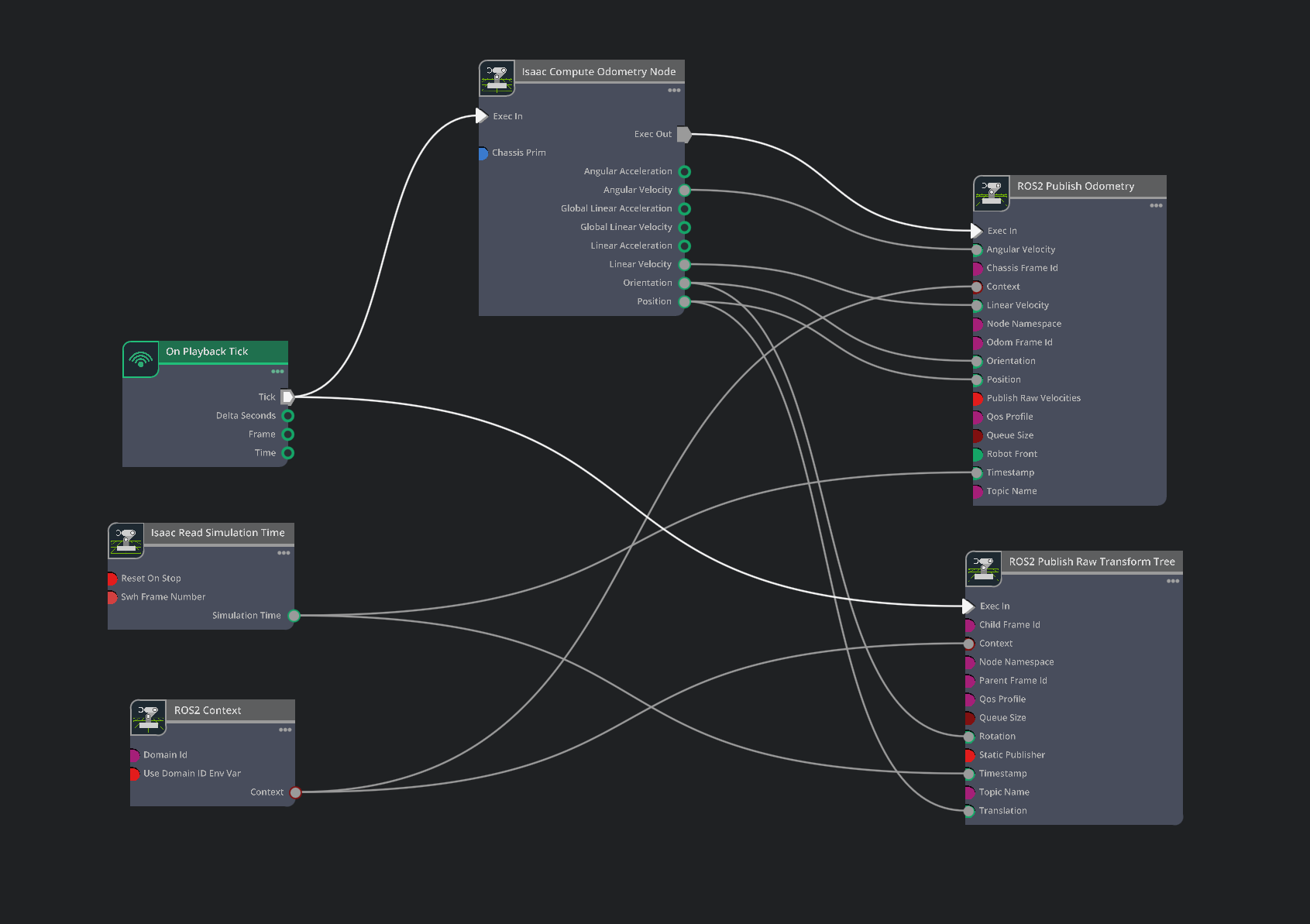
Task: Click the Delta Seconds output port
Action: pyautogui.click(x=288, y=416)
